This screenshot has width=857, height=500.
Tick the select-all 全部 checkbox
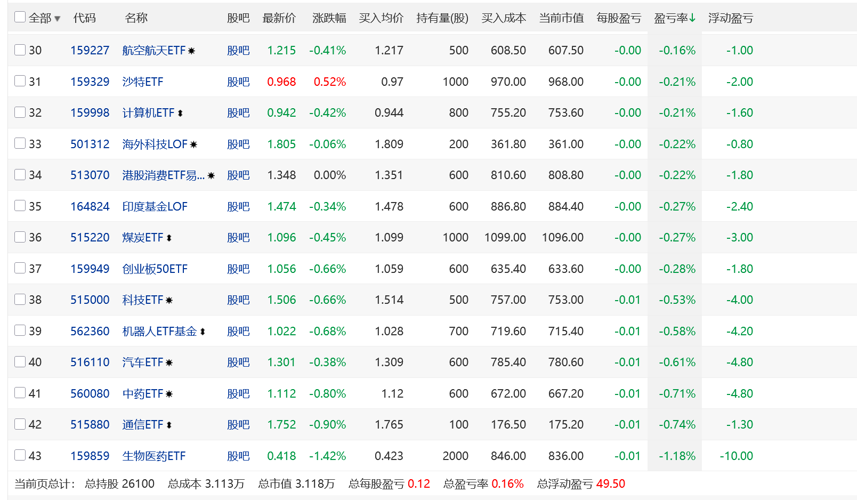[x=20, y=17]
